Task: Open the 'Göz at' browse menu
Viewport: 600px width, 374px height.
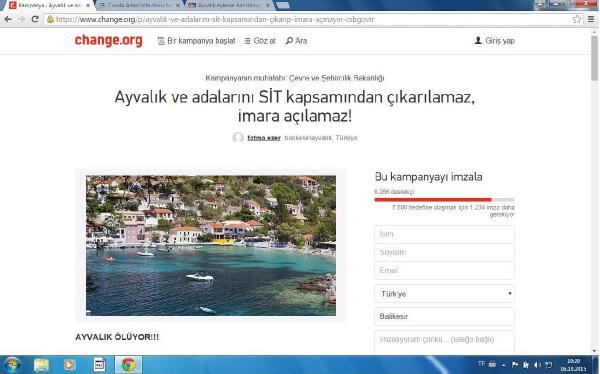Action: pos(260,41)
